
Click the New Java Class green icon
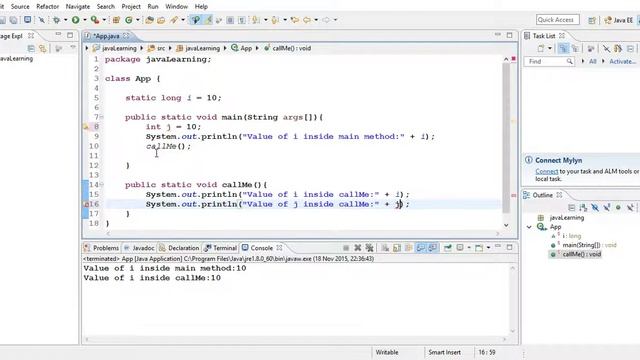pyautogui.click(x=129, y=20)
